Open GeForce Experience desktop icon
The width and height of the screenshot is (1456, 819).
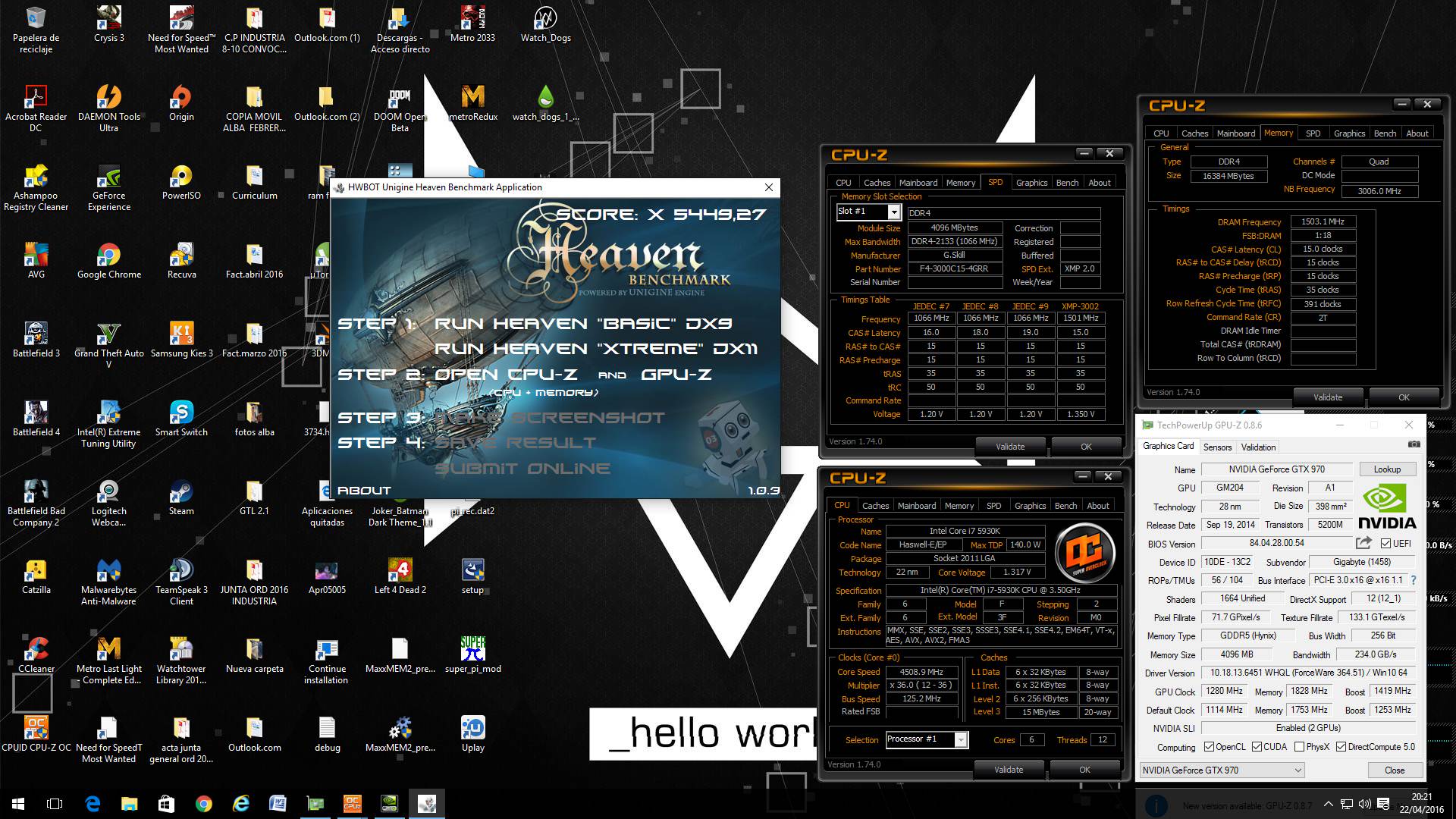coord(108,187)
